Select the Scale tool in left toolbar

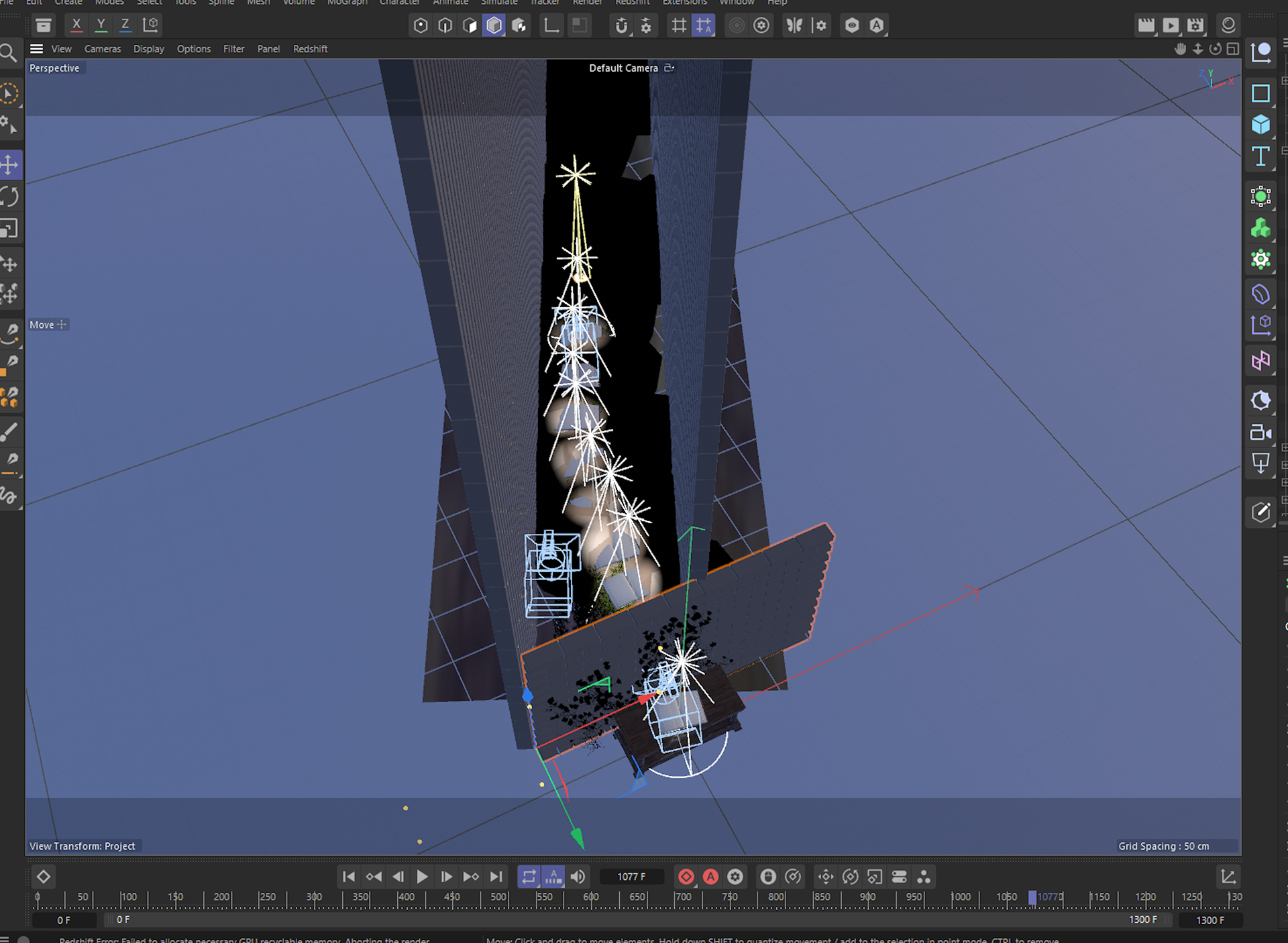[10, 229]
